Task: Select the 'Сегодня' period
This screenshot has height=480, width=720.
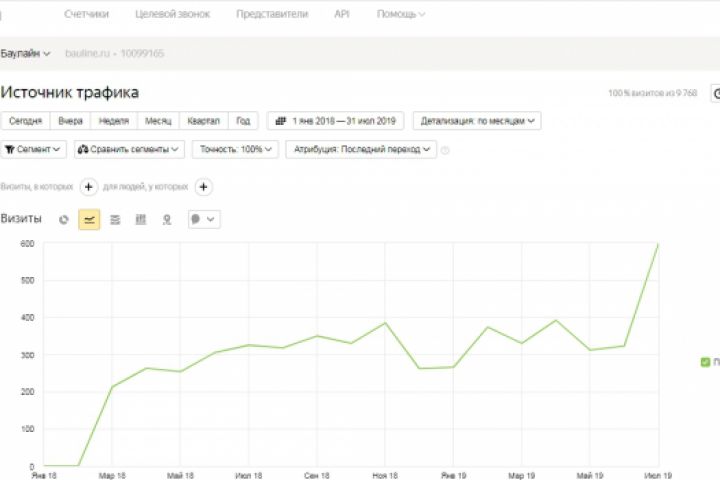Action: pos(25,121)
